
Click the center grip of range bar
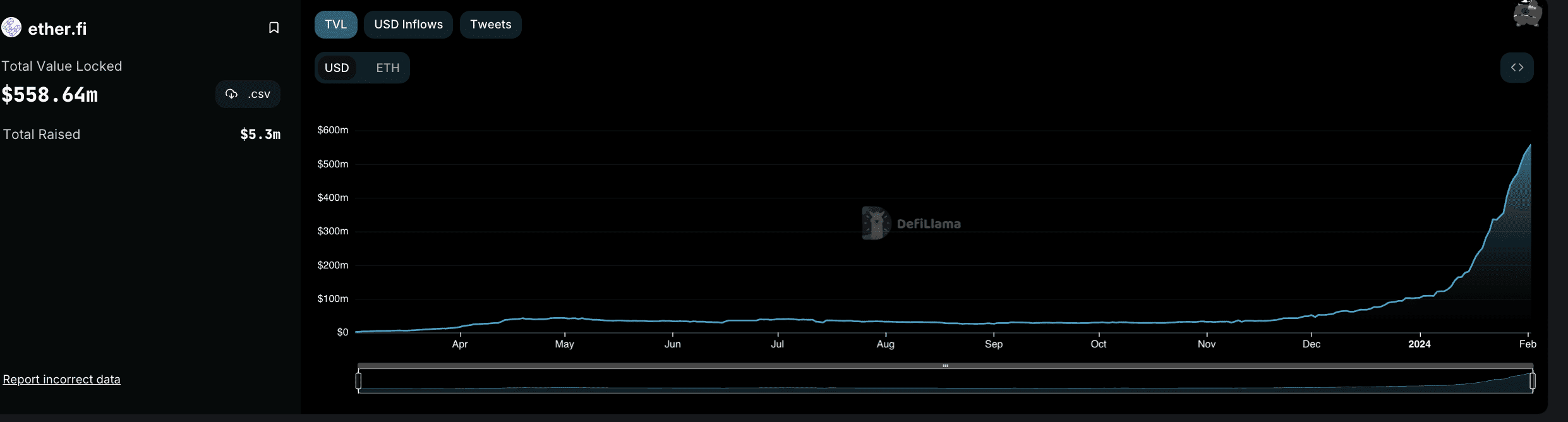tap(946, 366)
